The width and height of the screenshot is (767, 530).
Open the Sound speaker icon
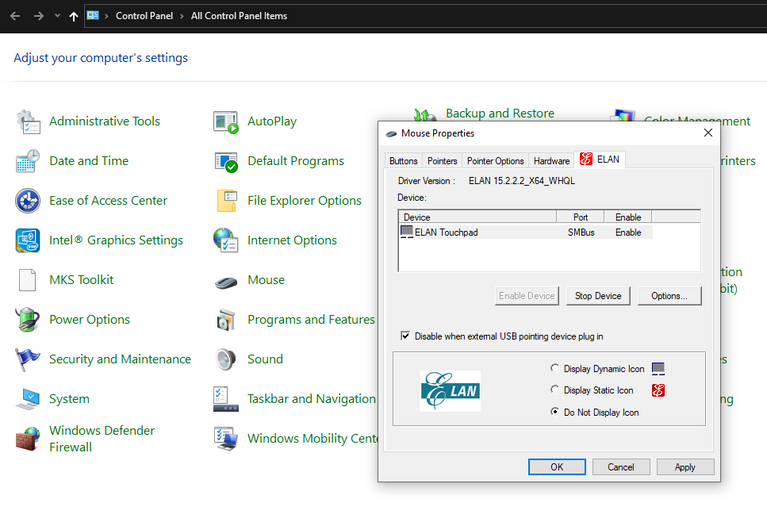[226, 359]
